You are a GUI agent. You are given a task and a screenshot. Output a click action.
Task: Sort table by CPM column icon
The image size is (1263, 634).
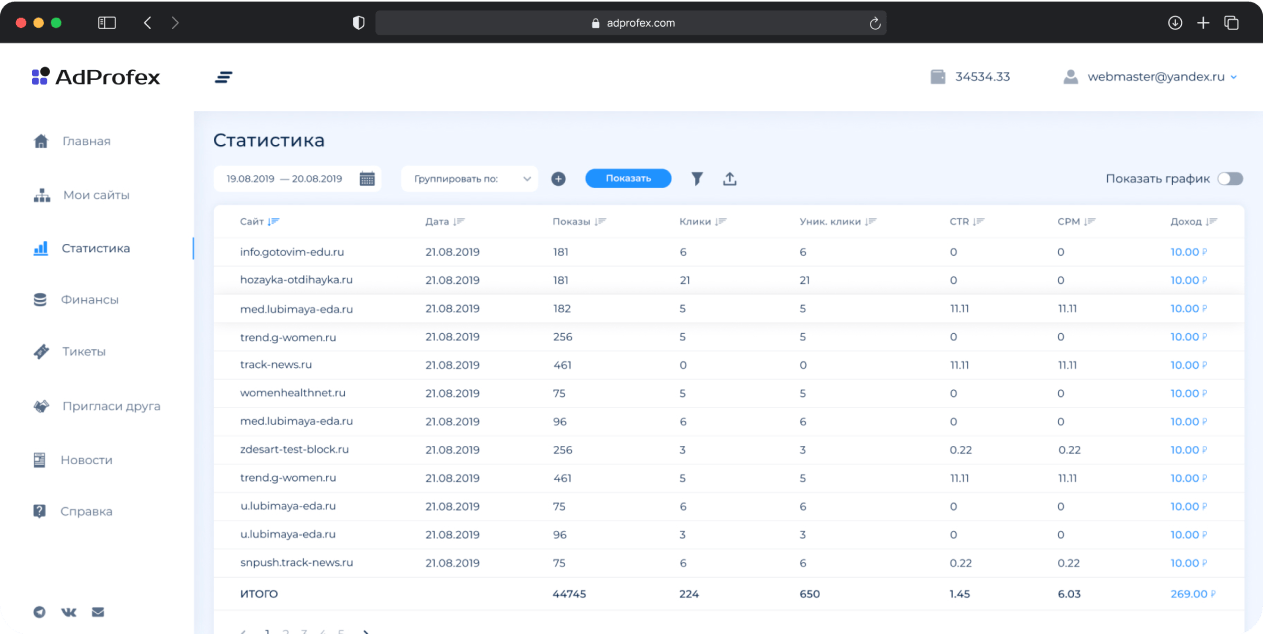(1090, 221)
